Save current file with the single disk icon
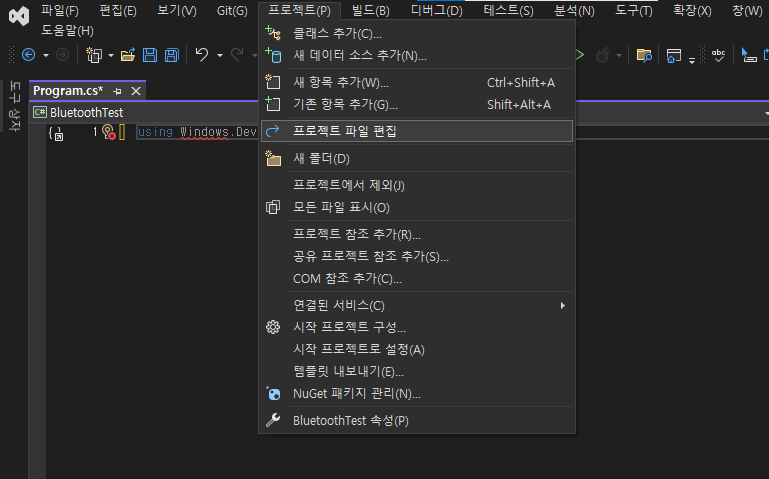This screenshot has width=769, height=479. (150, 55)
